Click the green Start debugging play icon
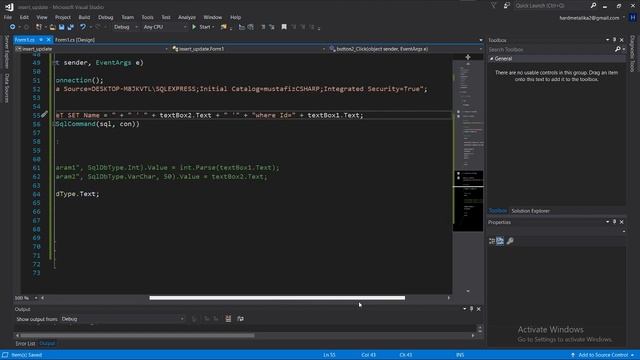The image size is (640, 360). (194, 27)
